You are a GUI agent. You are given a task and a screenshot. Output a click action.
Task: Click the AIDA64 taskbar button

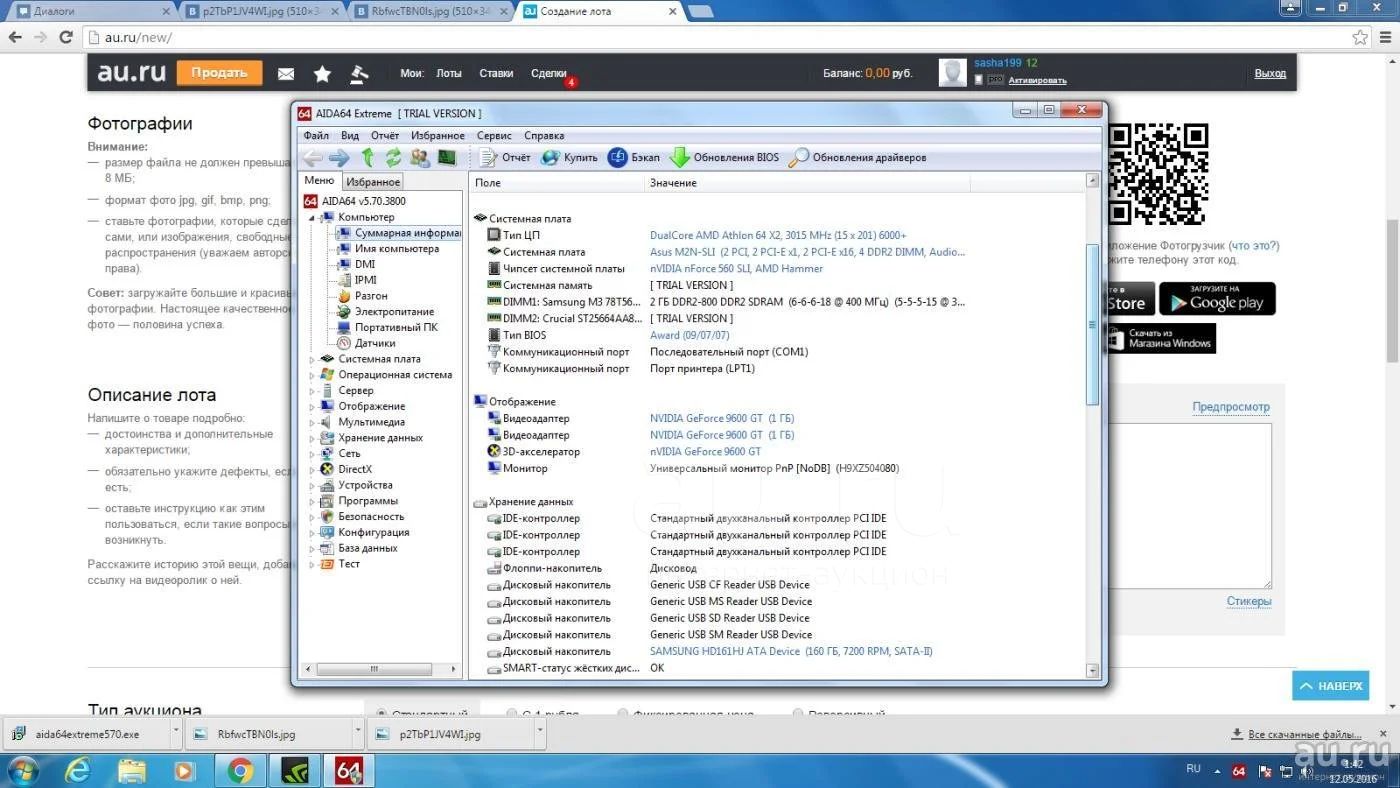click(348, 770)
